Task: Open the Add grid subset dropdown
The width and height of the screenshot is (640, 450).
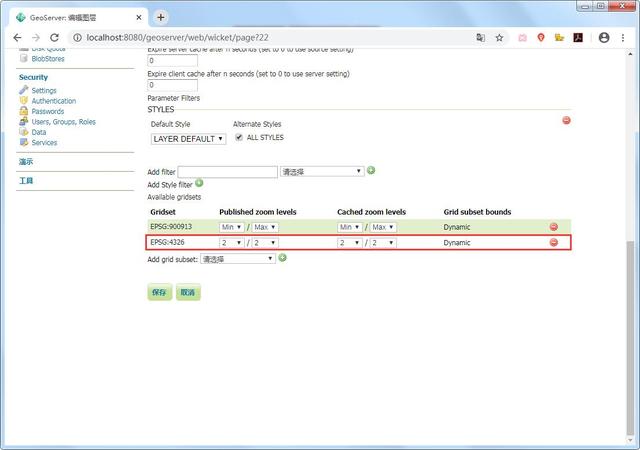Action: tap(238, 259)
